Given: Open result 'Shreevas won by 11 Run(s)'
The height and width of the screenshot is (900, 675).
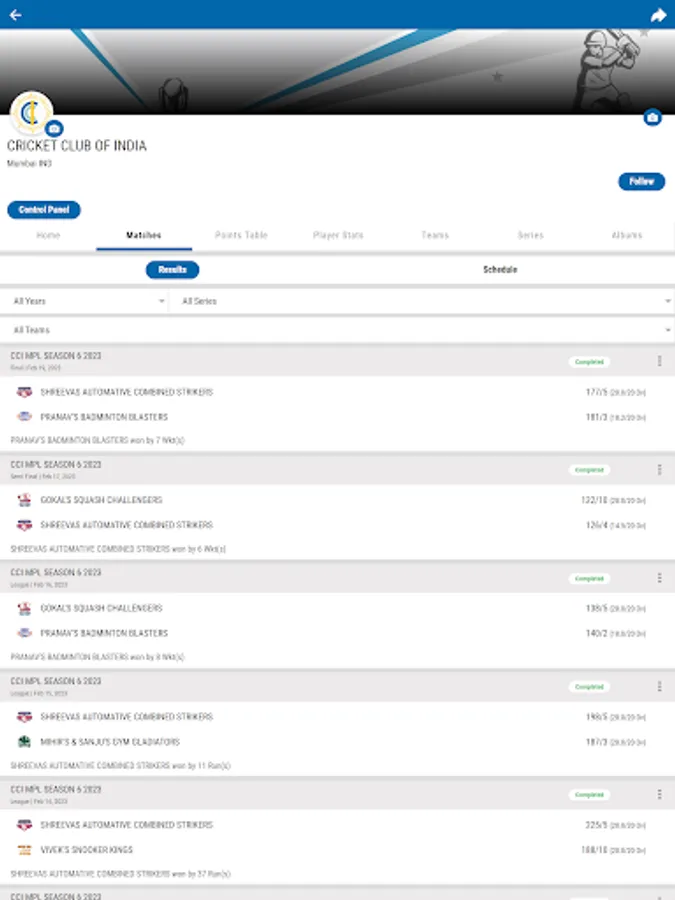Looking at the screenshot, I should click(x=120, y=765).
